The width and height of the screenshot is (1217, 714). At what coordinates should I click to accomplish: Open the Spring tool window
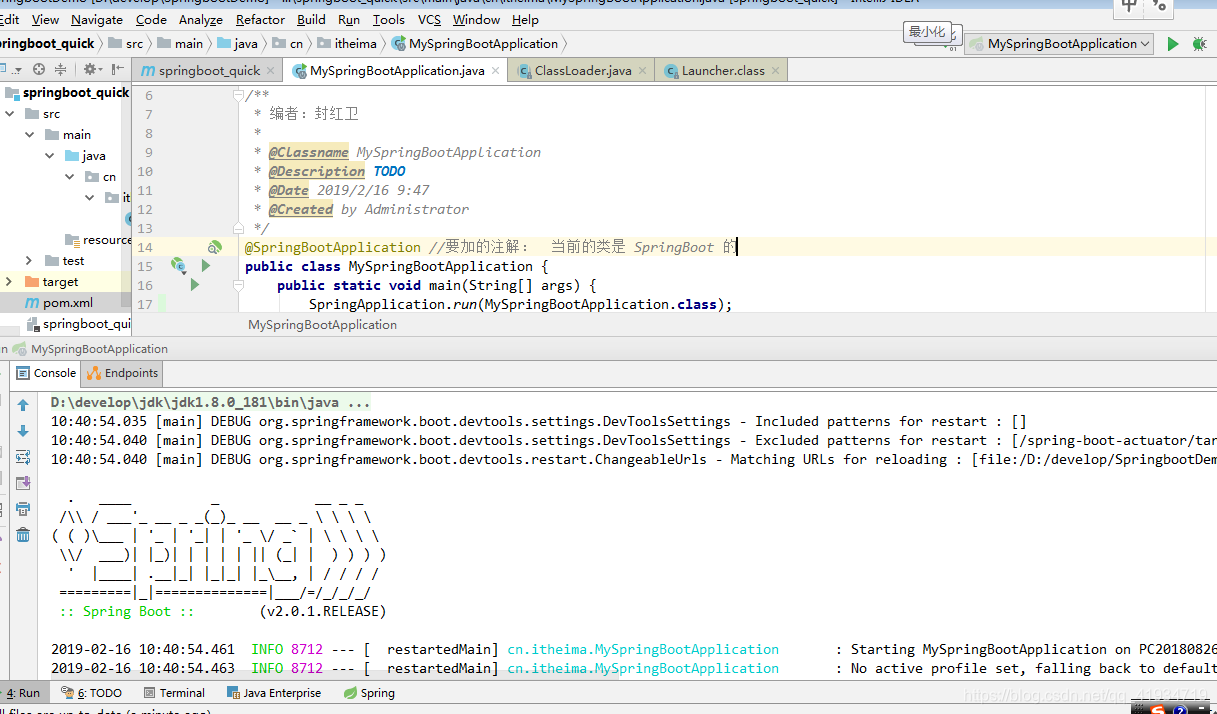[369, 692]
